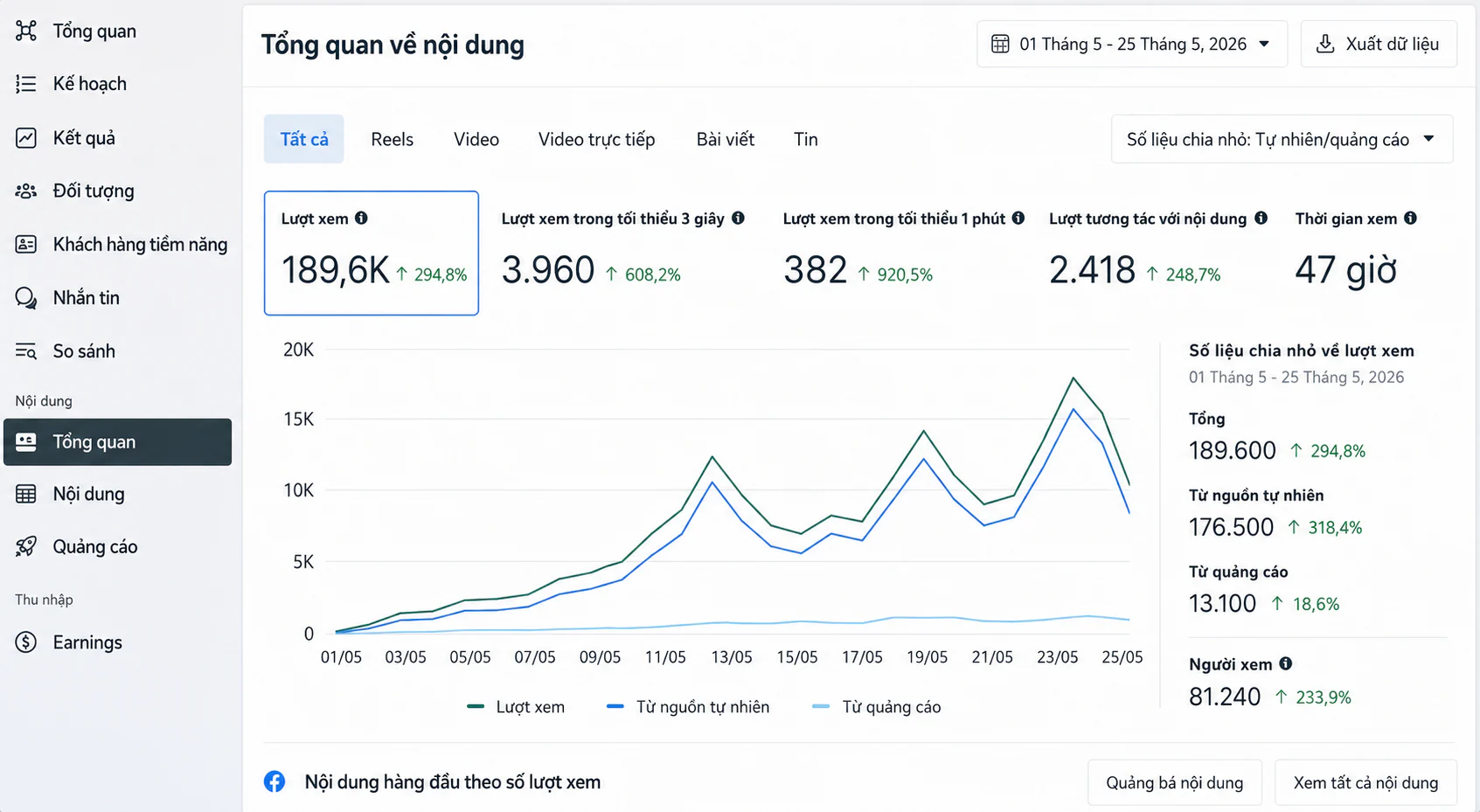Switch to the Video trực tiếp tab
1480x812 pixels.
coord(596,139)
